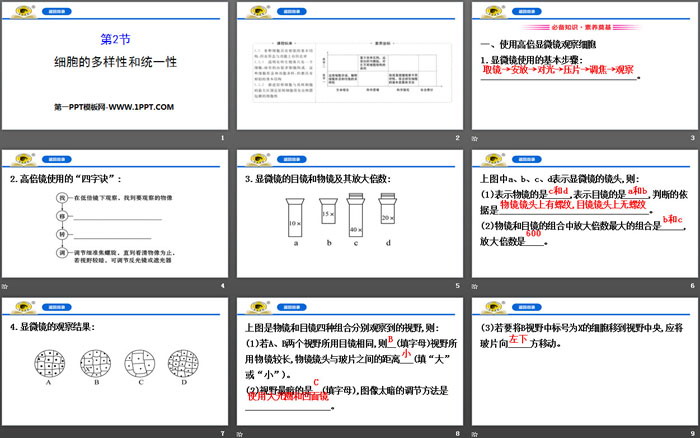Click slide number 1 label
The height and width of the screenshot is (438, 700).
point(222,138)
